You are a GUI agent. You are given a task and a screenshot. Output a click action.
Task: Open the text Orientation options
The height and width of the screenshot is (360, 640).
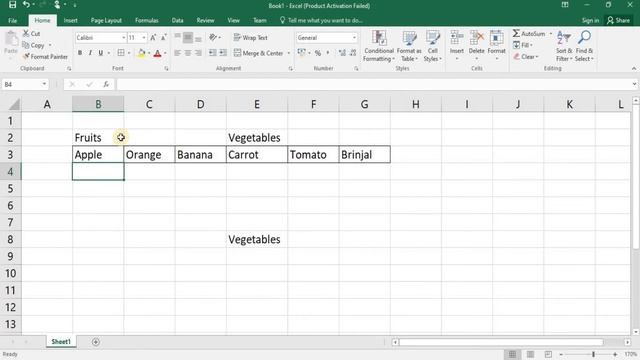click(x=214, y=38)
